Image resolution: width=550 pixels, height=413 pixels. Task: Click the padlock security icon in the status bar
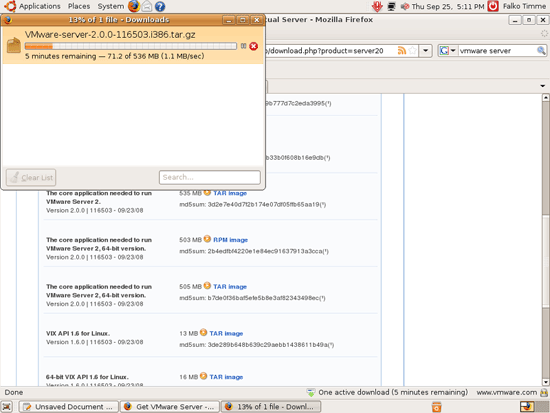[544, 392]
